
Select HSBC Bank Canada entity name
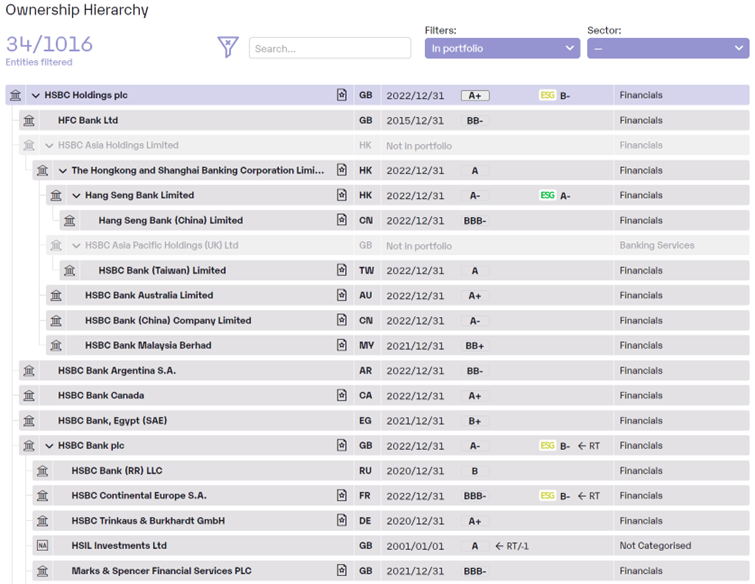pos(101,396)
